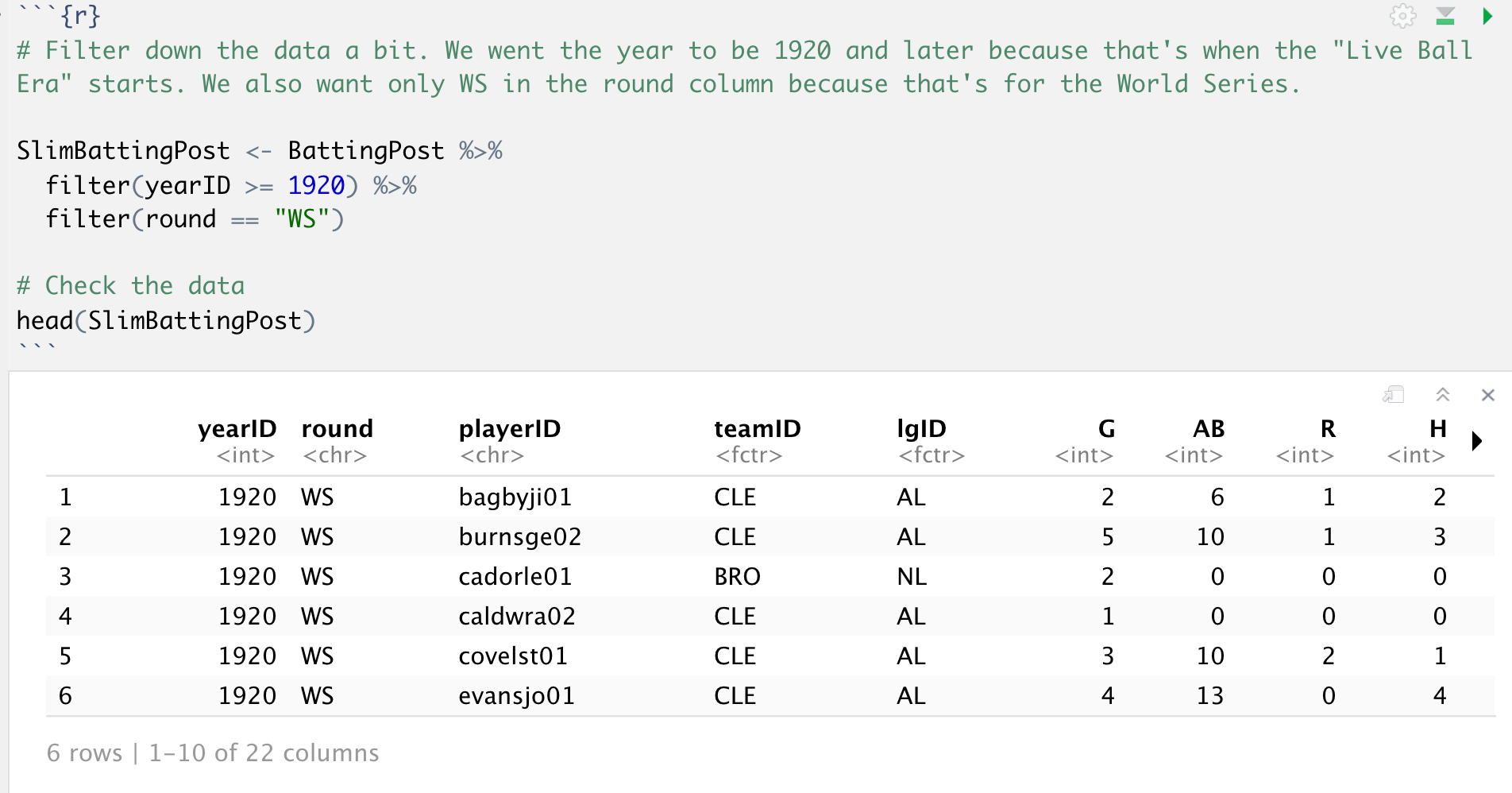Run current chunk green play button
This screenshot has width=1512, height=793.
tap(1487, 16)
